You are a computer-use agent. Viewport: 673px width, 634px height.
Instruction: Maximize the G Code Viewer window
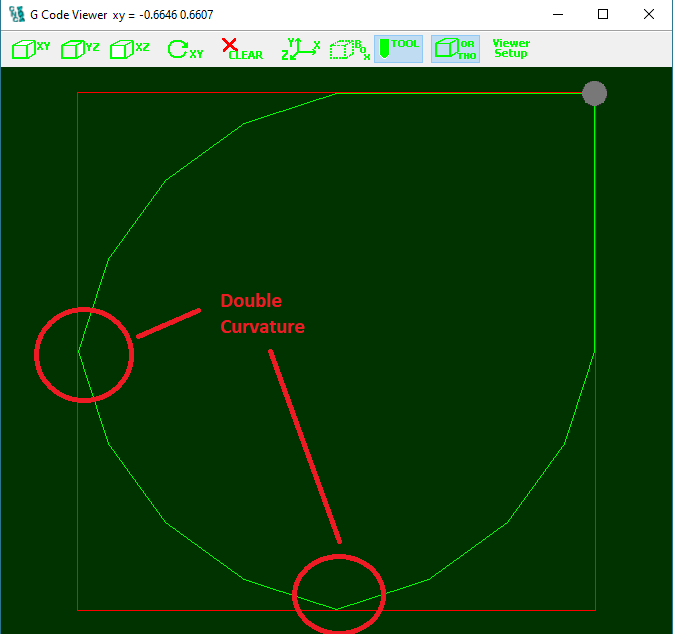[x=603, y=15]
